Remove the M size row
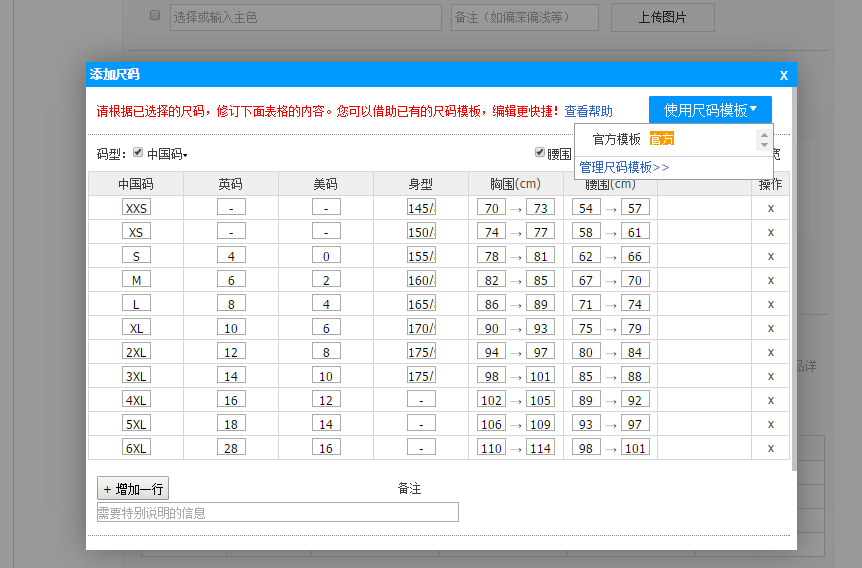This screenshot has height=568, width=862. (770, 280)
